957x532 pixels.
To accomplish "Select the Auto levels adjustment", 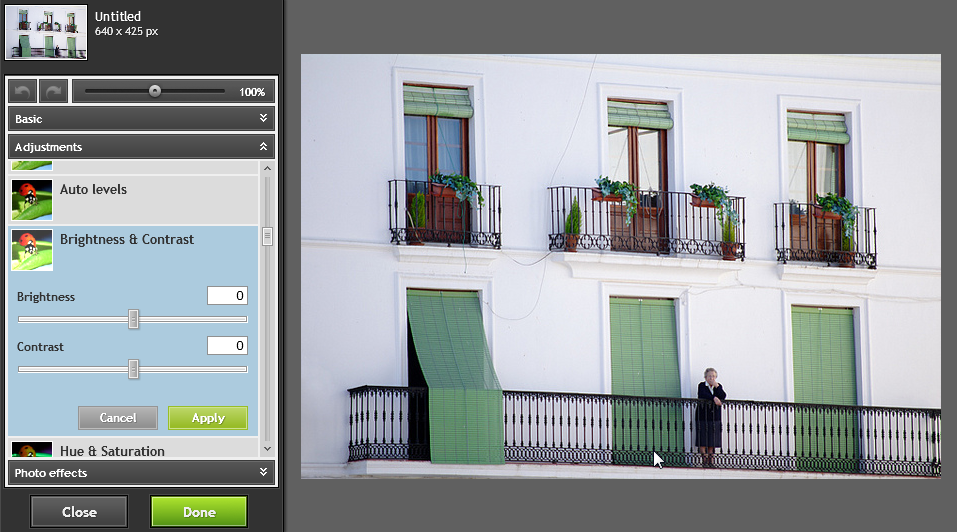I will tap(133, 200).
